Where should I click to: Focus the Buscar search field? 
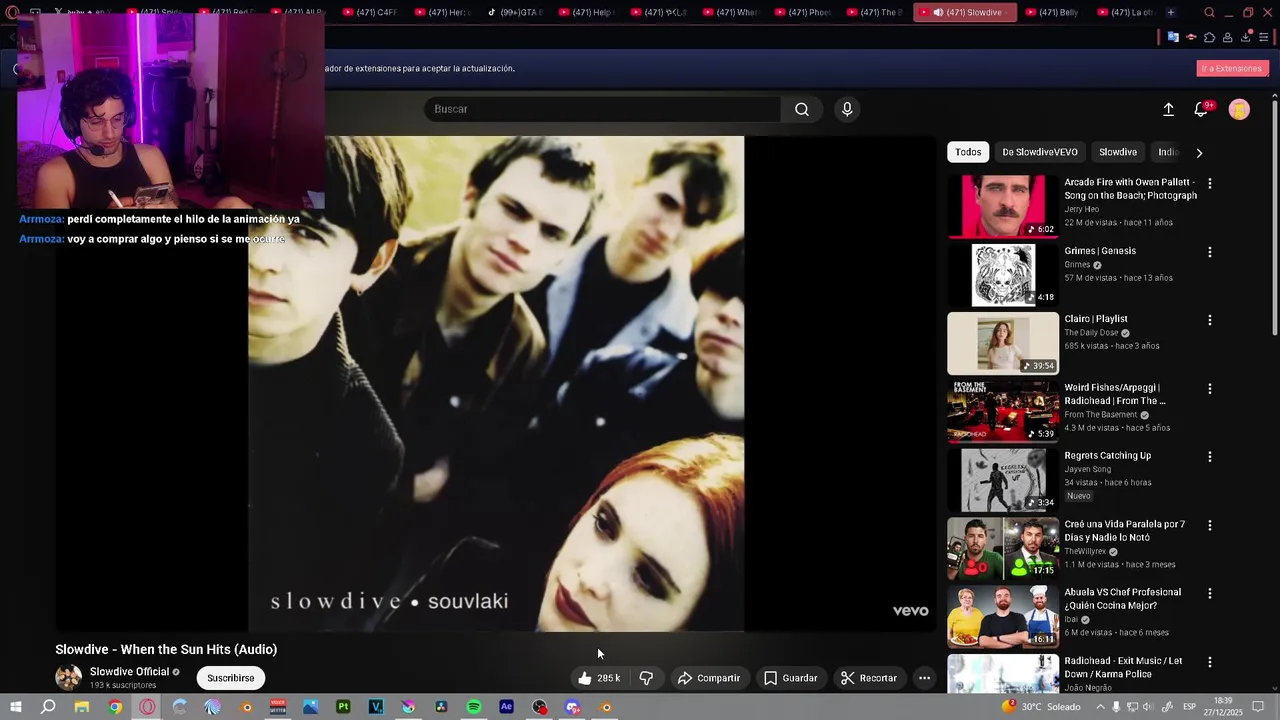[603, 109]
